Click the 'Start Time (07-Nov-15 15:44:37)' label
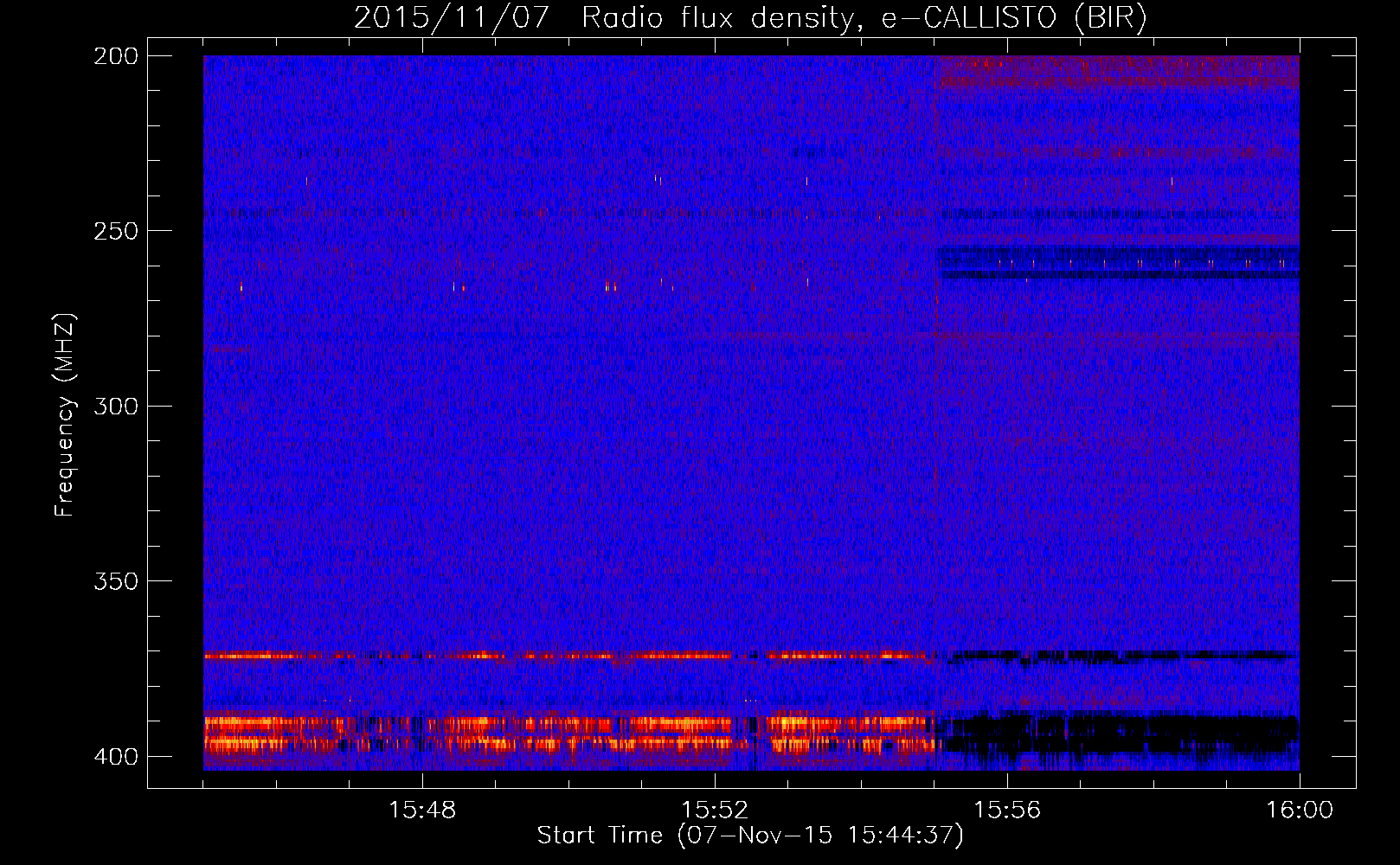The height and width of the screenshot is (865, 1400). [750, 836]
